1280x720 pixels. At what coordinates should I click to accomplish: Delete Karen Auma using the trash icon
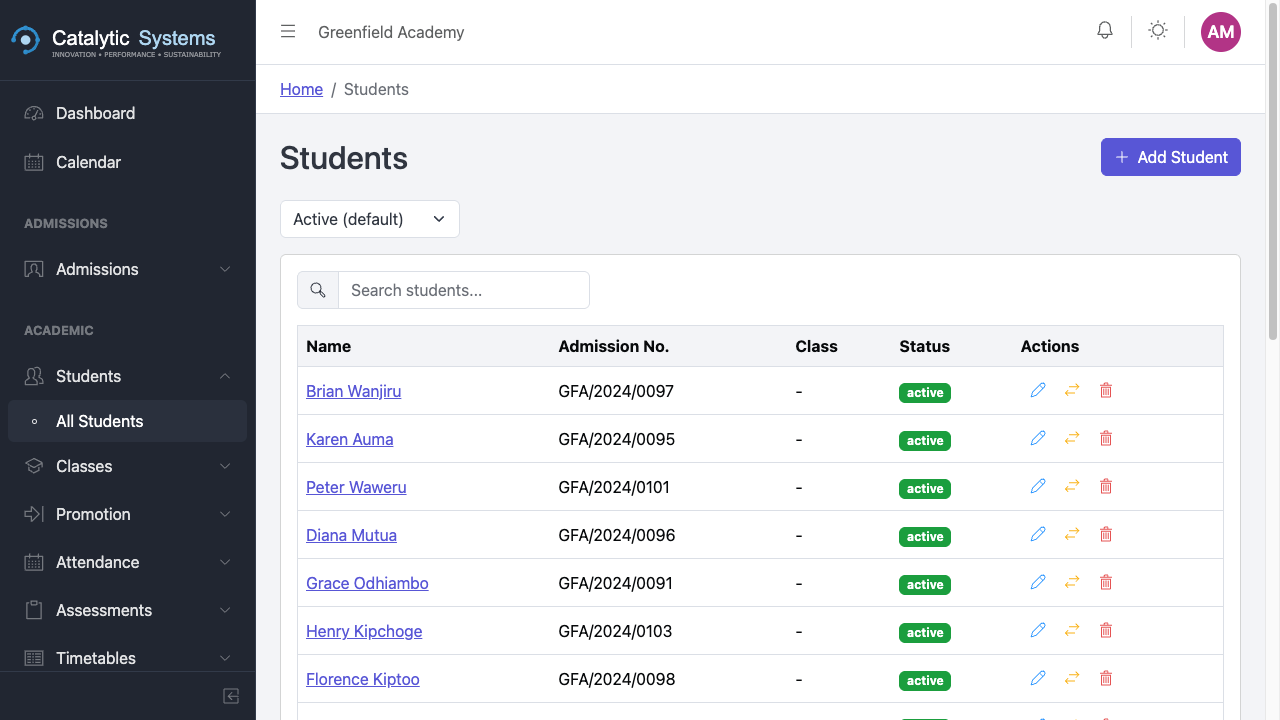pos(1106,438)
